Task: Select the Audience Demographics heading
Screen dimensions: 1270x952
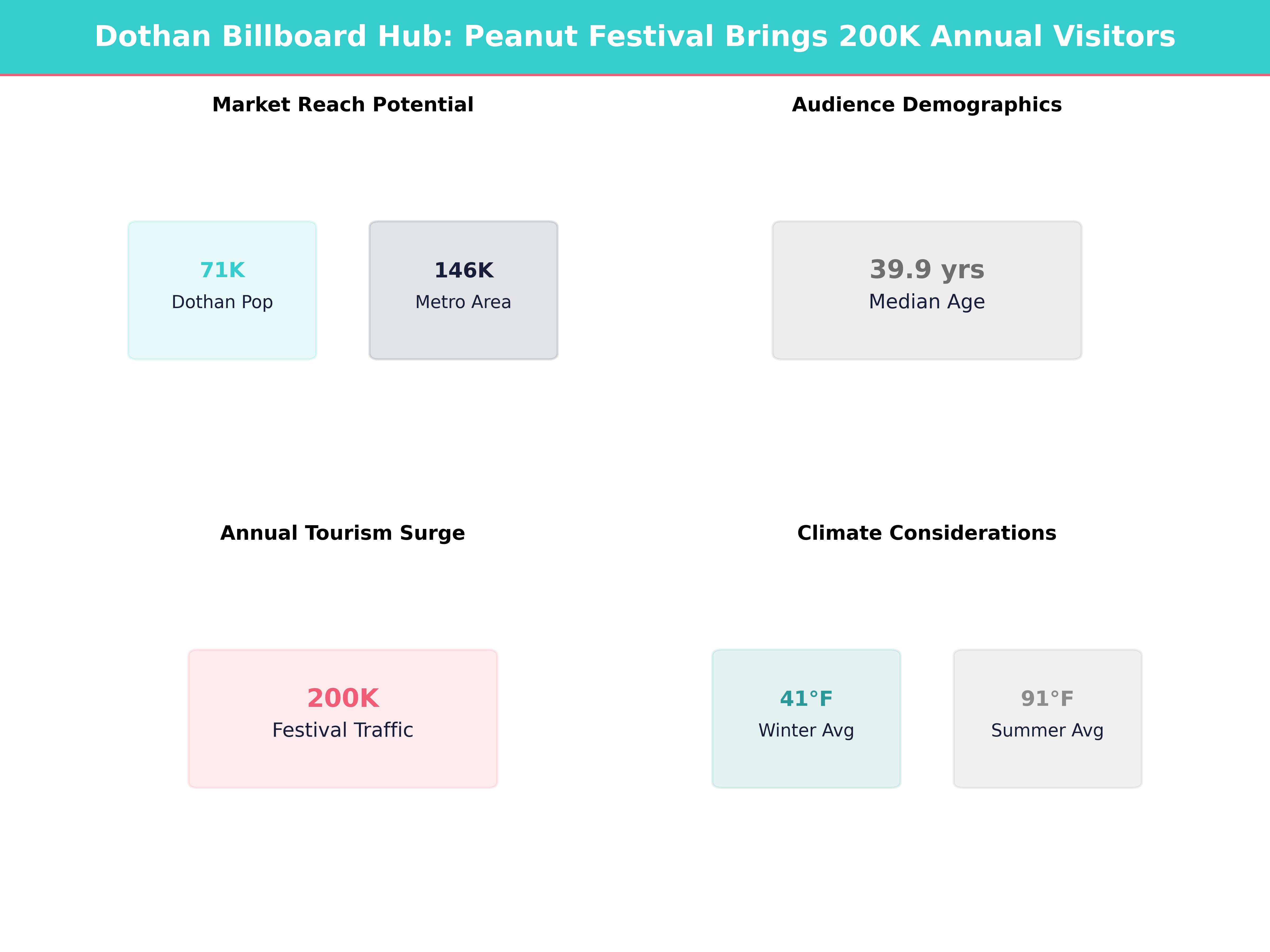Action: tap(927, 104)
